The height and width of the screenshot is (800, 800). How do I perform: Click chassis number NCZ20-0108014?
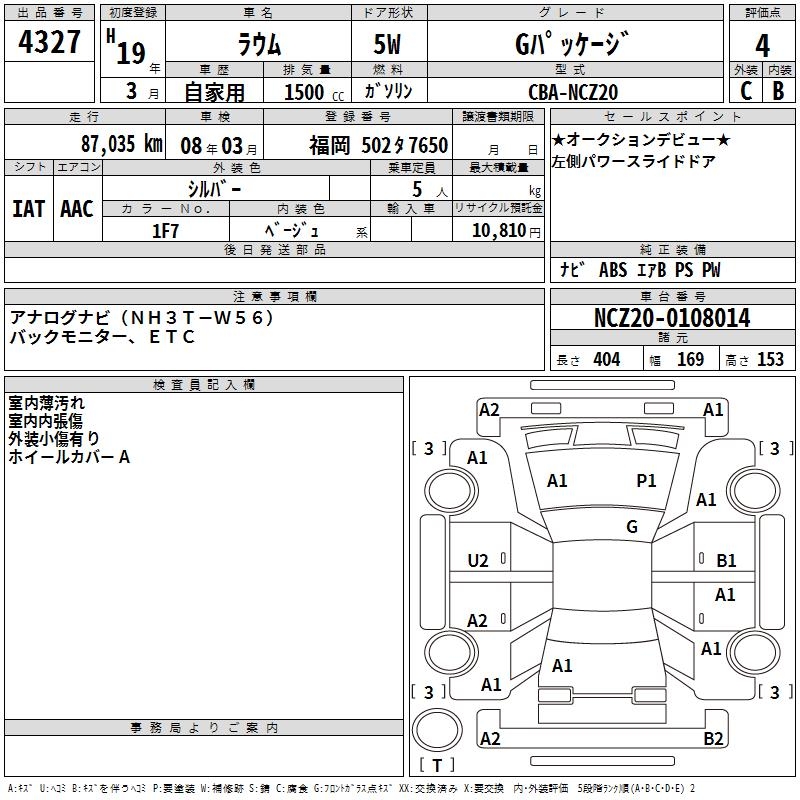click(672, 317)
